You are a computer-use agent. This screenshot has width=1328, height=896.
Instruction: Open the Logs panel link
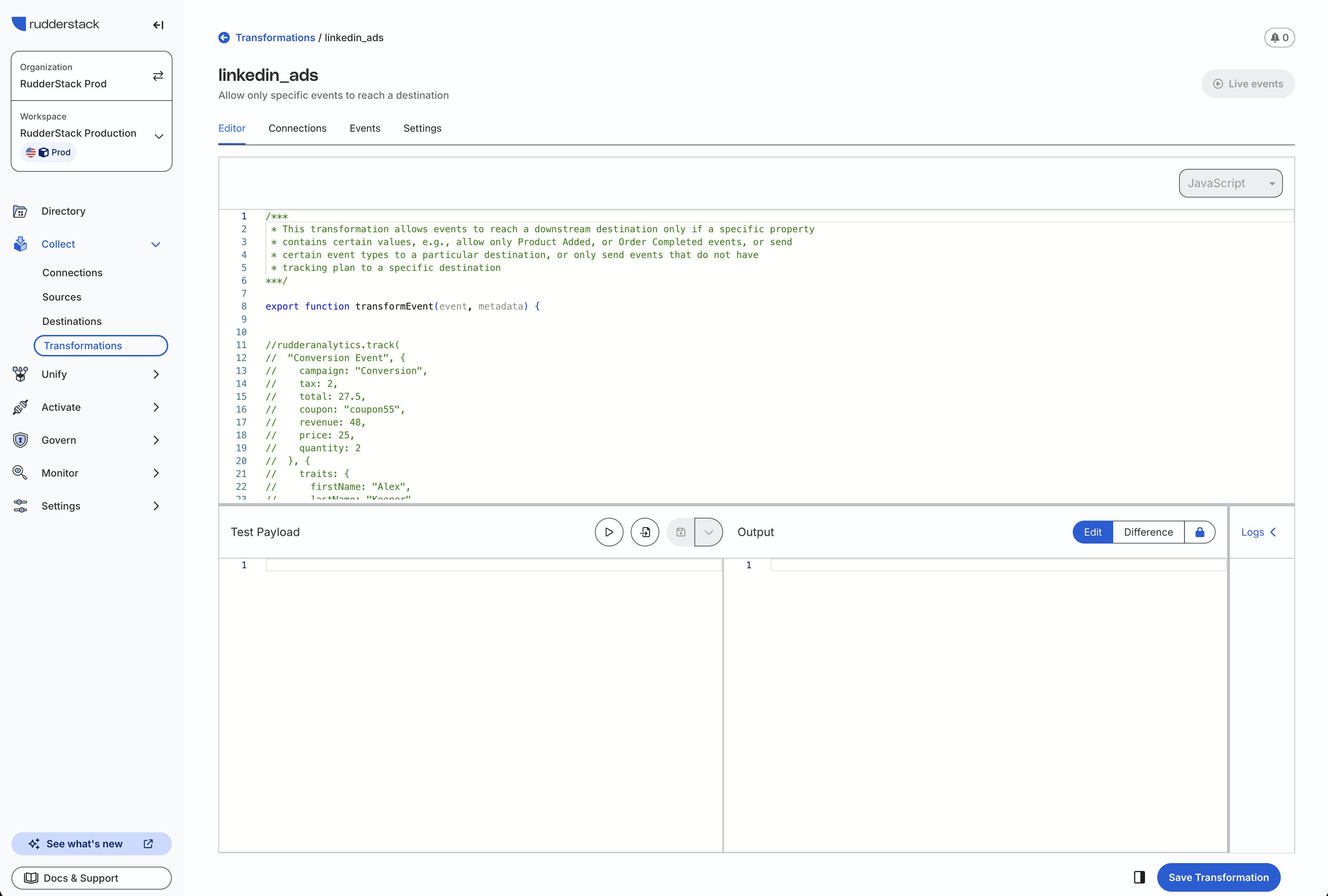pyautogui.click(x=1254, y=532)
